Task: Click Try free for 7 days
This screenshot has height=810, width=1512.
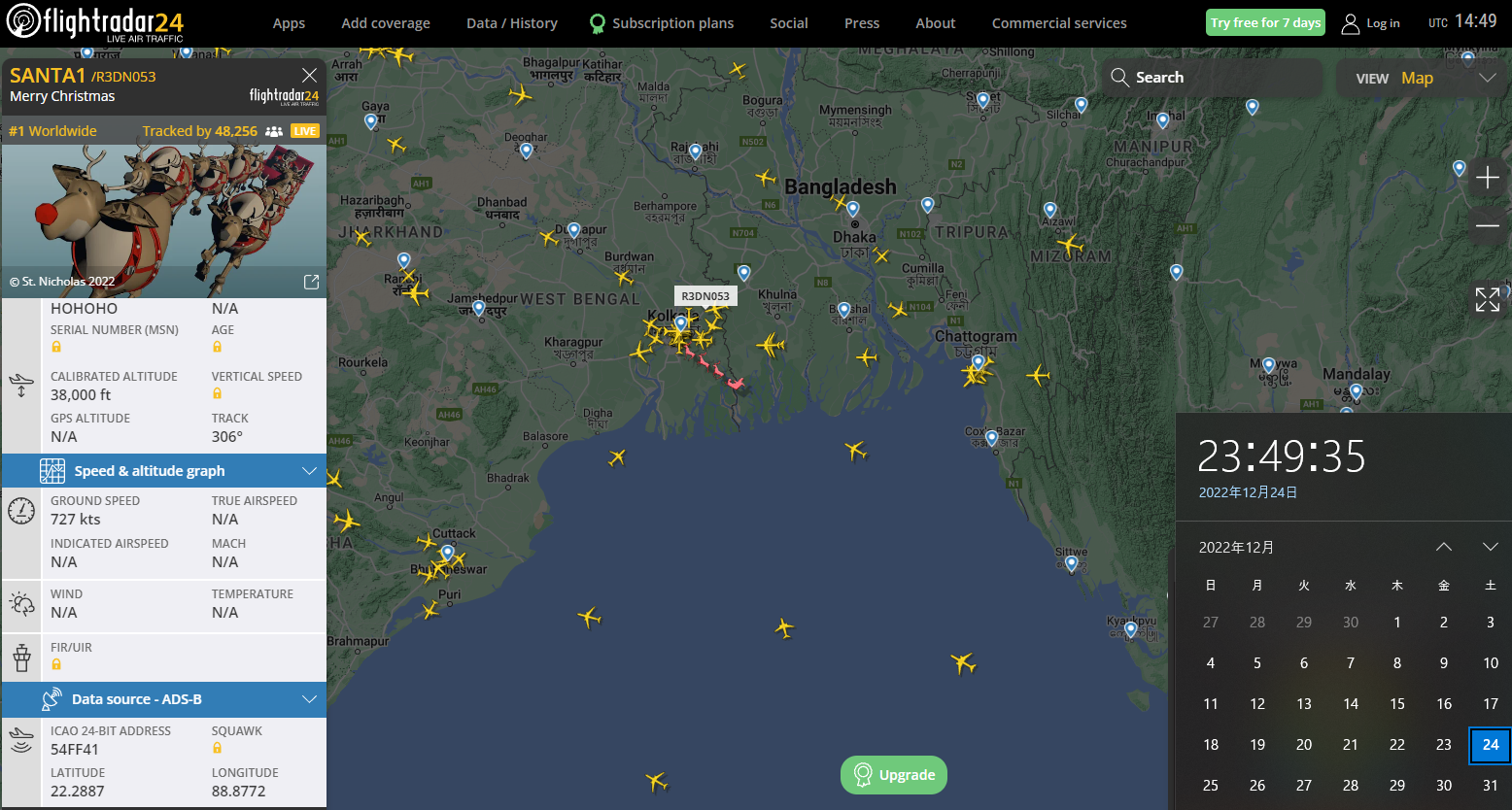Action: (1265, 22)
